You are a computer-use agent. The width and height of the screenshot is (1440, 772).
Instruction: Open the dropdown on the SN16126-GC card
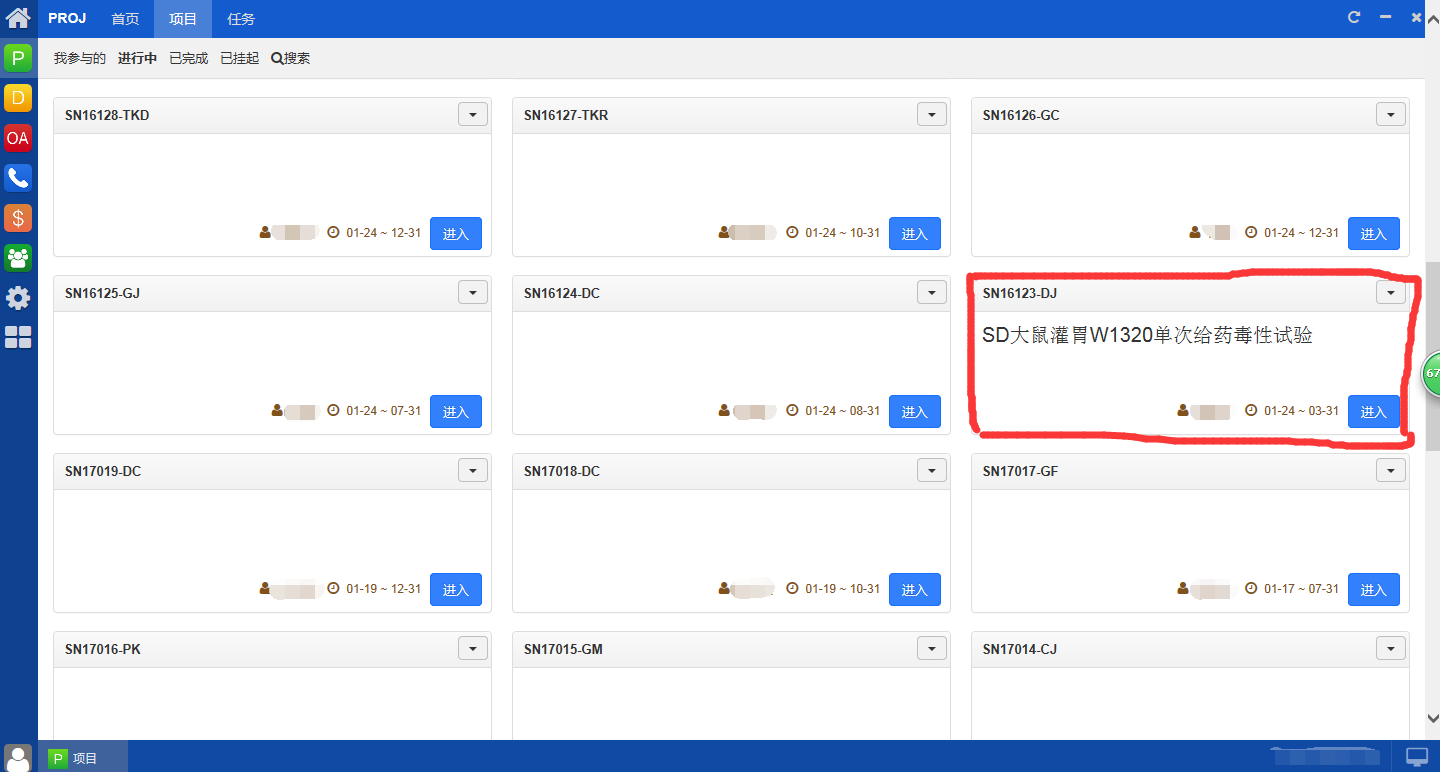[1391, 115]
